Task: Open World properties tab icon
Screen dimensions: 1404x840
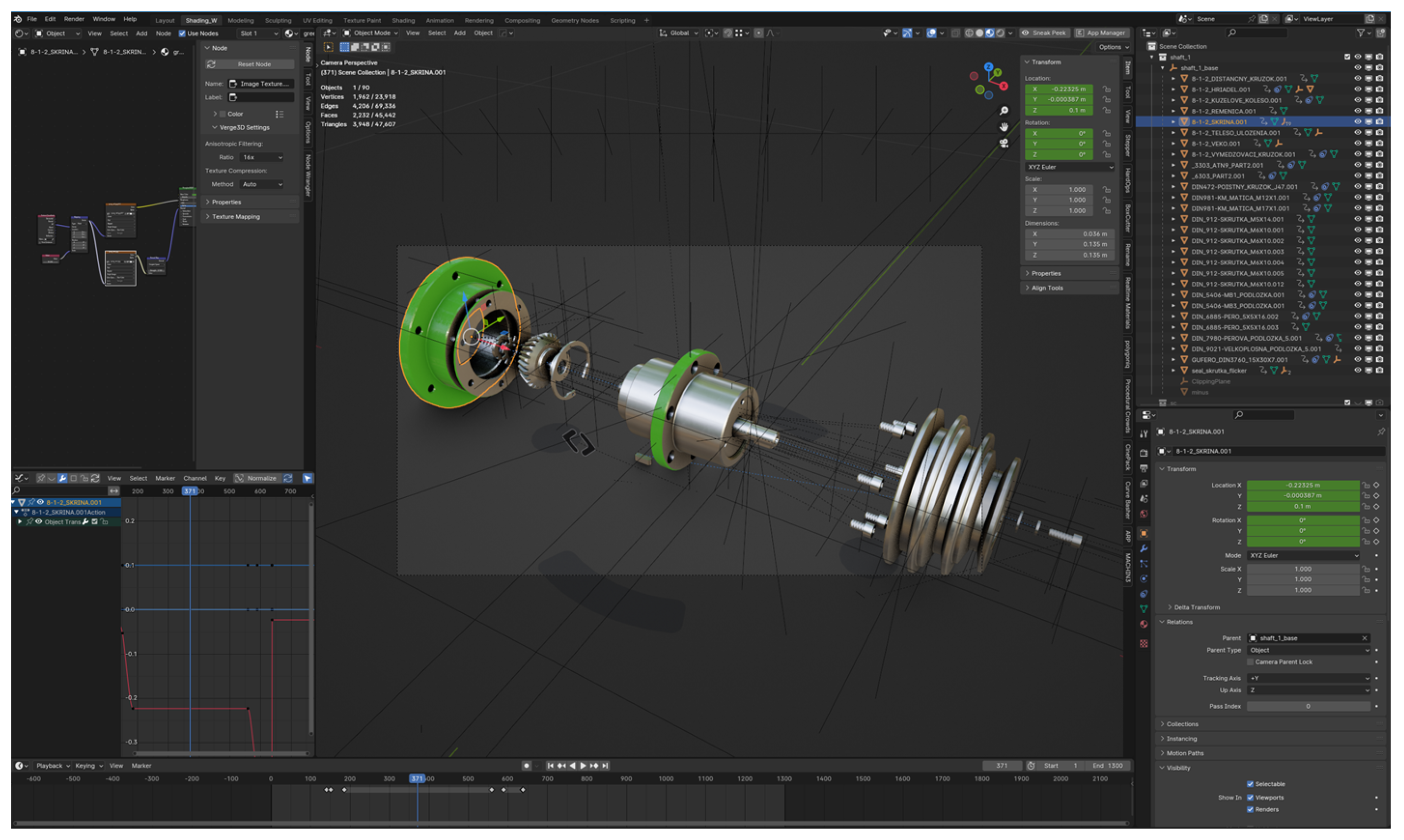Action: point(1143,514)
